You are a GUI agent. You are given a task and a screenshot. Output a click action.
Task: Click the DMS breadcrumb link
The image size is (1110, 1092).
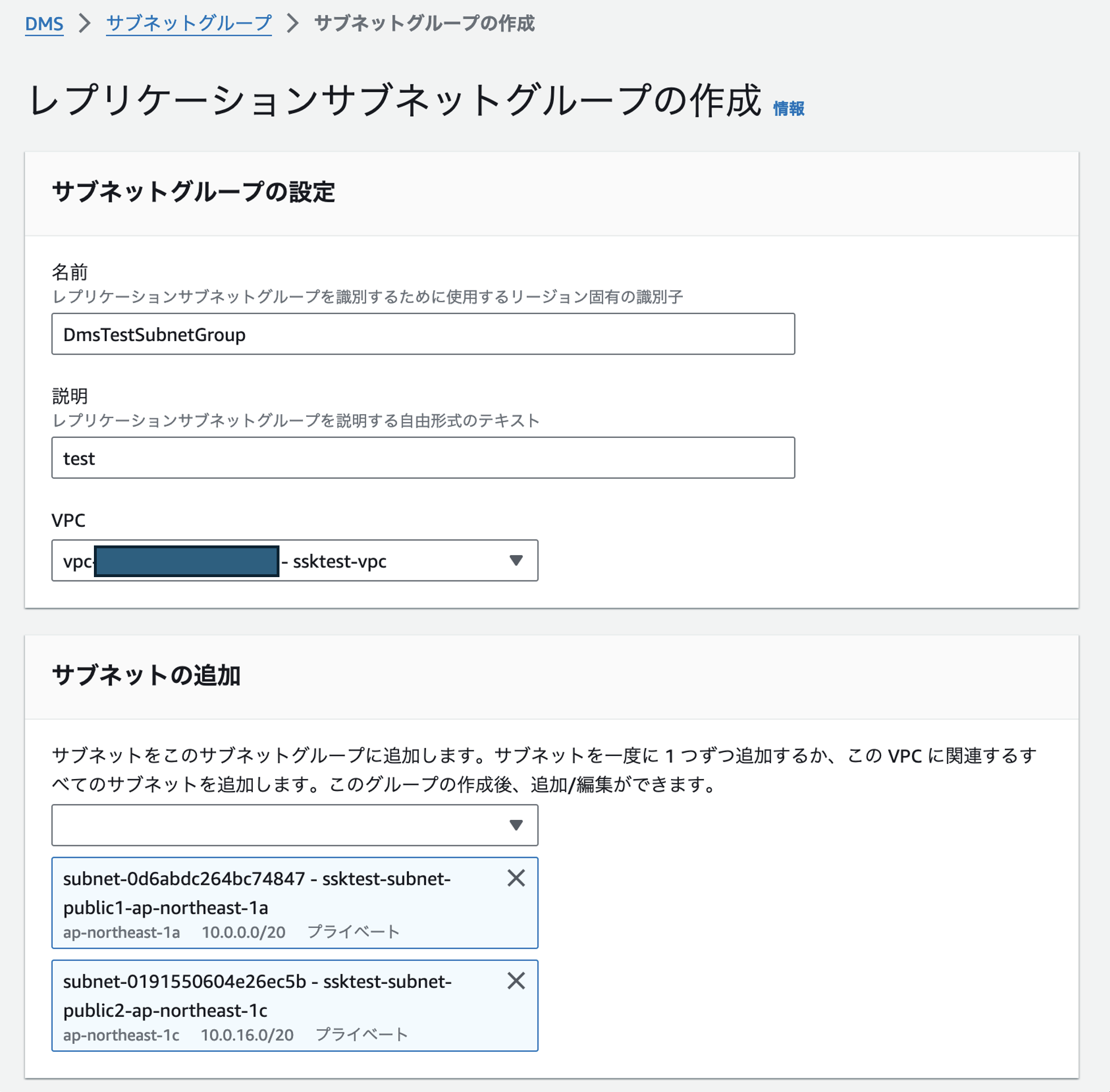coord(44,24)
